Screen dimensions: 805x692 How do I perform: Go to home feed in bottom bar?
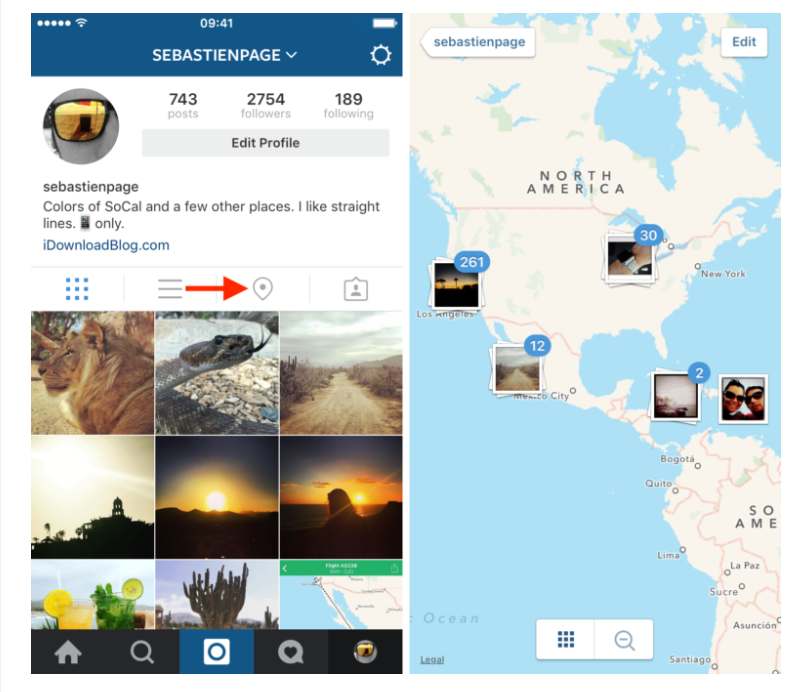[x=68, y=652]
